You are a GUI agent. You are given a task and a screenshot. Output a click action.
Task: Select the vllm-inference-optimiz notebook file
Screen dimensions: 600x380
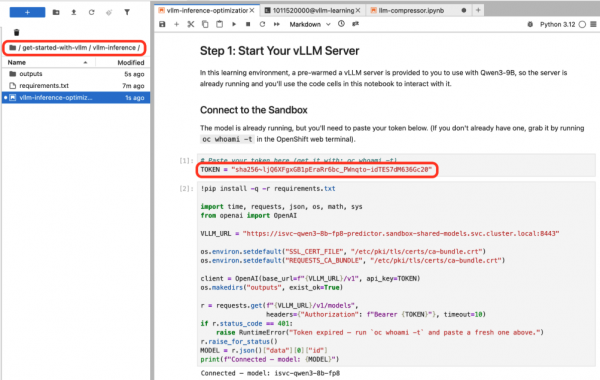pos(76,98)
